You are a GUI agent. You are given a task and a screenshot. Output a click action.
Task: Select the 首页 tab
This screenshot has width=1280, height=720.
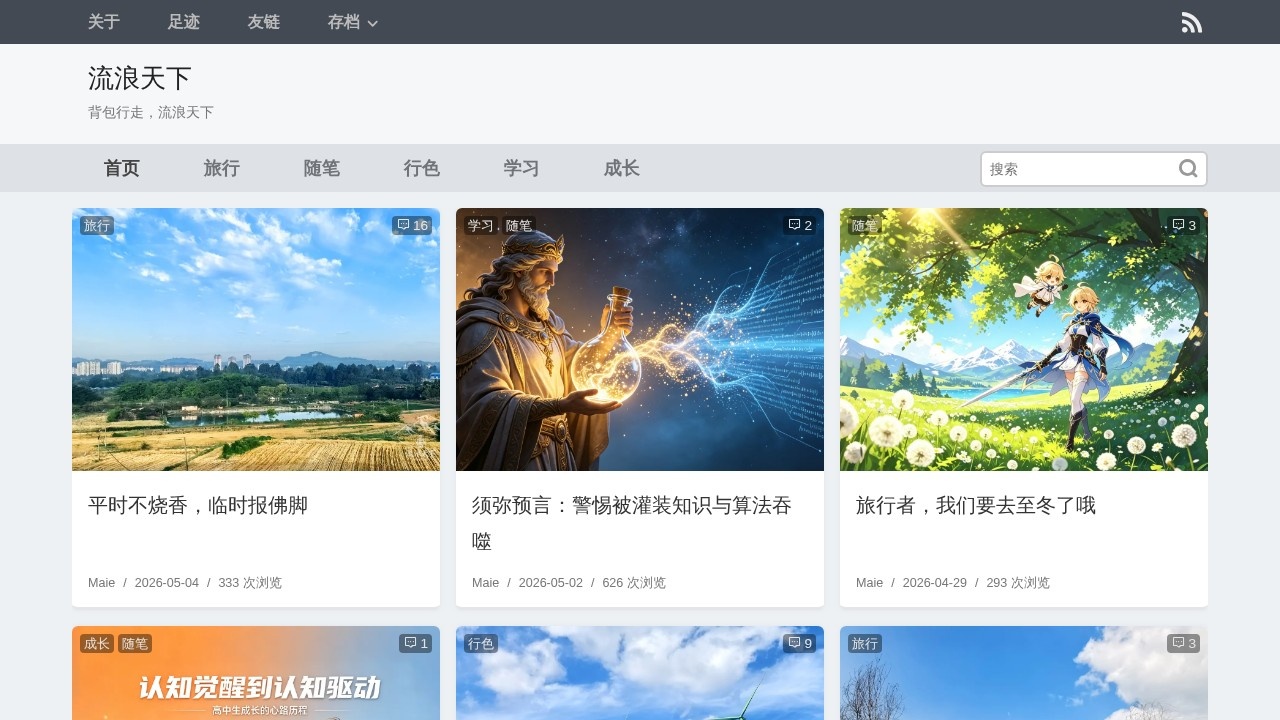coord(122,168)
